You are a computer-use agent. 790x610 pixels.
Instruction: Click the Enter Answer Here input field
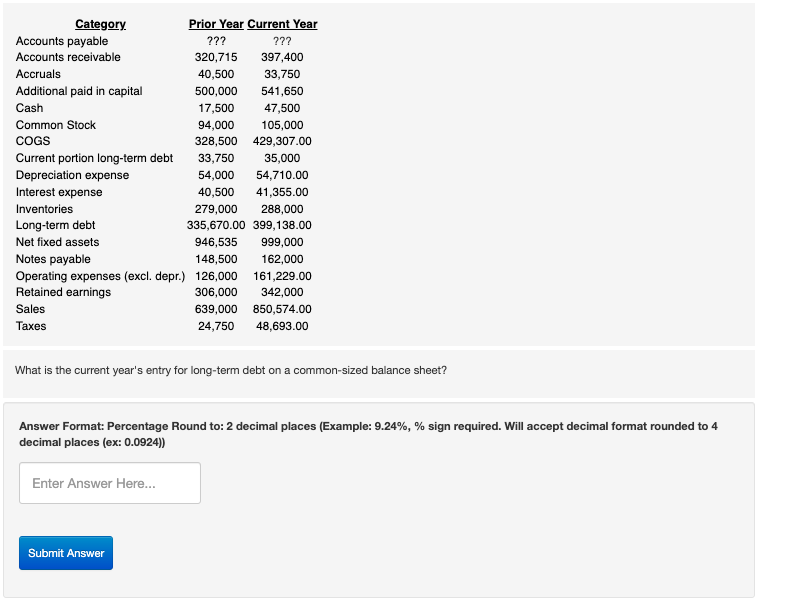point(110,483)
